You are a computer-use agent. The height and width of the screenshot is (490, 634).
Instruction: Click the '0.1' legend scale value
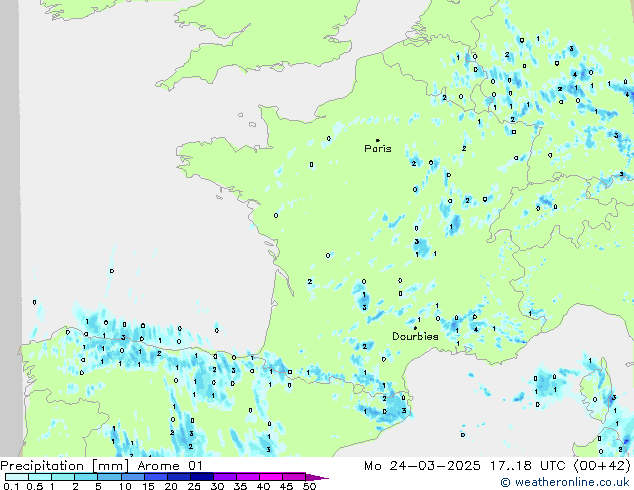(x=9, y=486)
